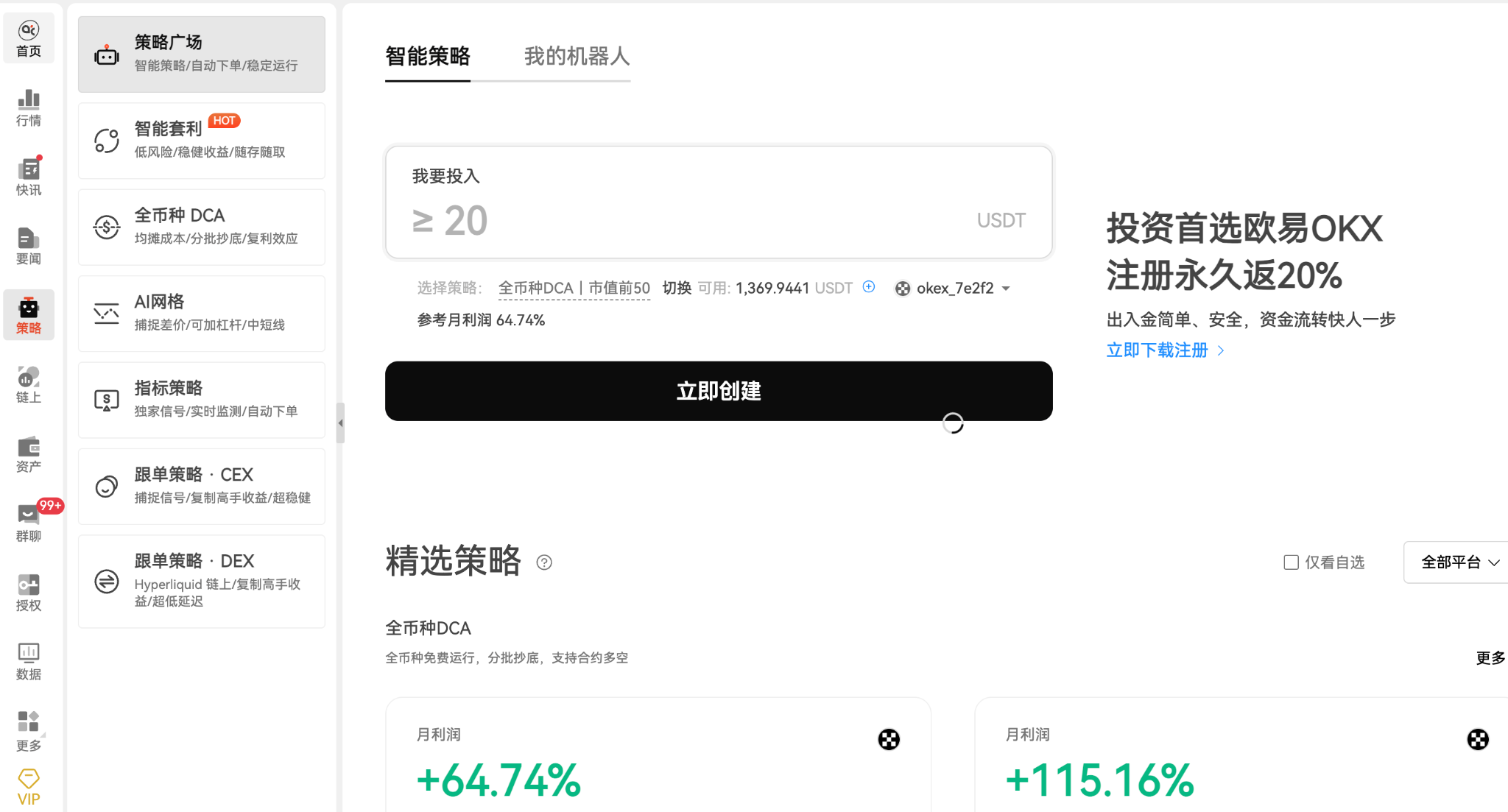Select 全币种 DCA menu item

[x=202, y=227]
